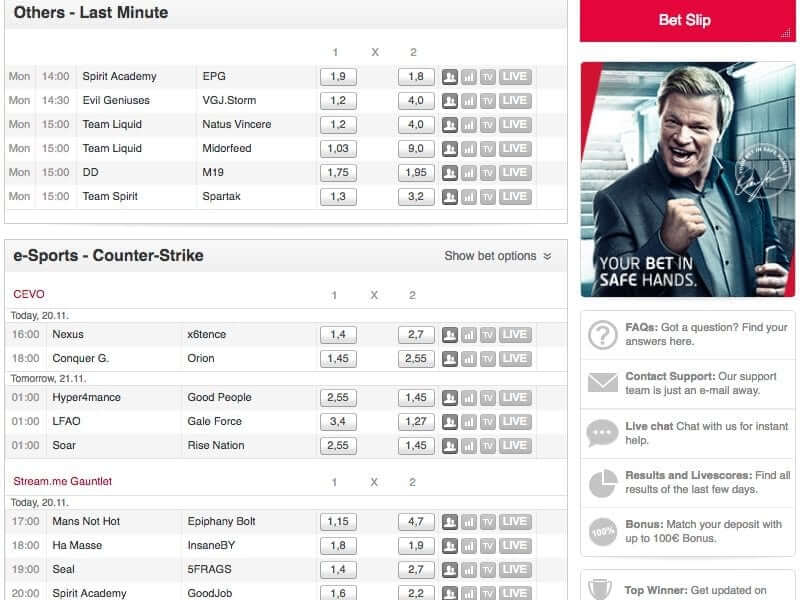Pick Orion at odds 2,55

[x=416, y=359]
